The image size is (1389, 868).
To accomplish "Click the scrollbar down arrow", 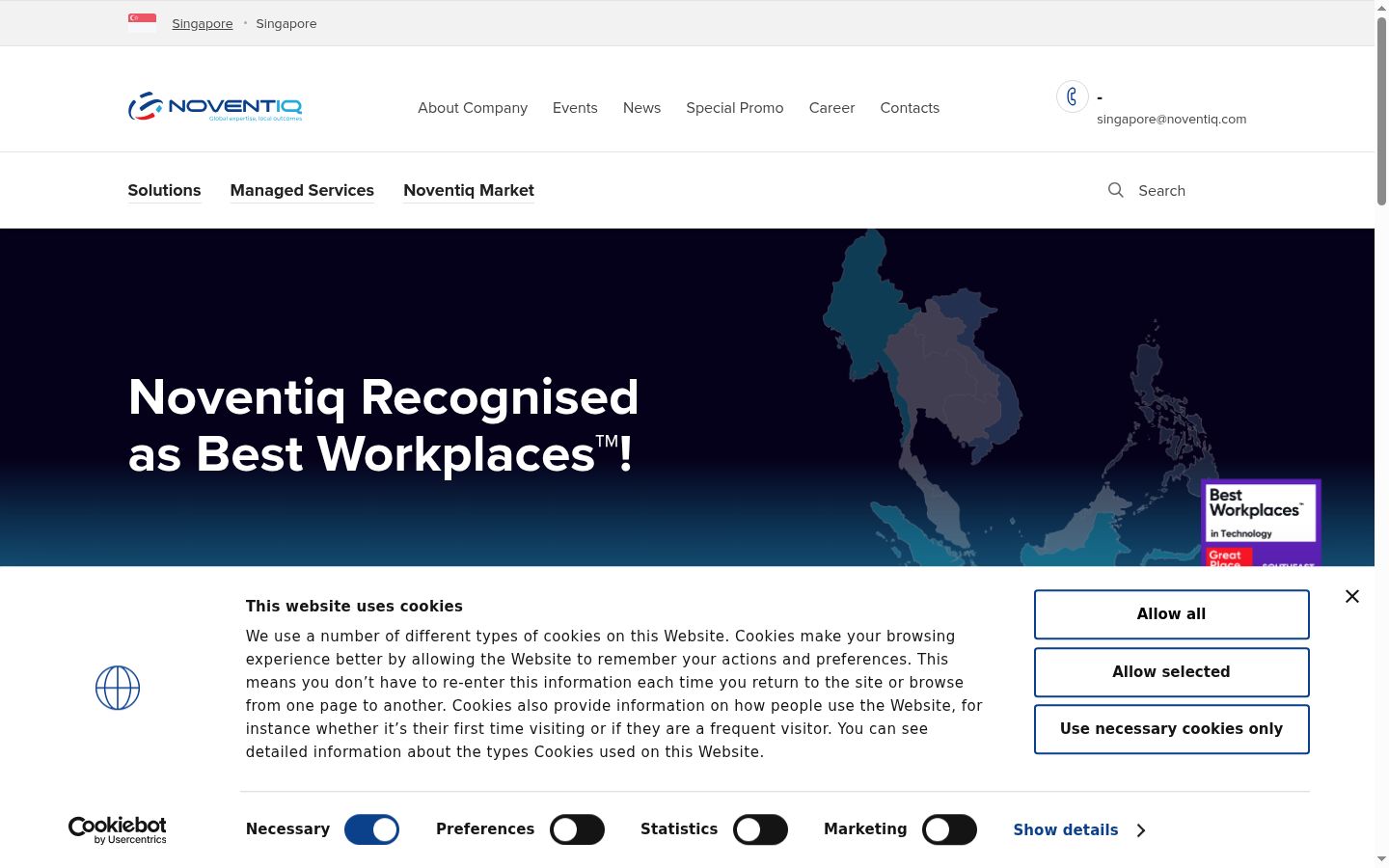I will click(x=1381, y=858).
